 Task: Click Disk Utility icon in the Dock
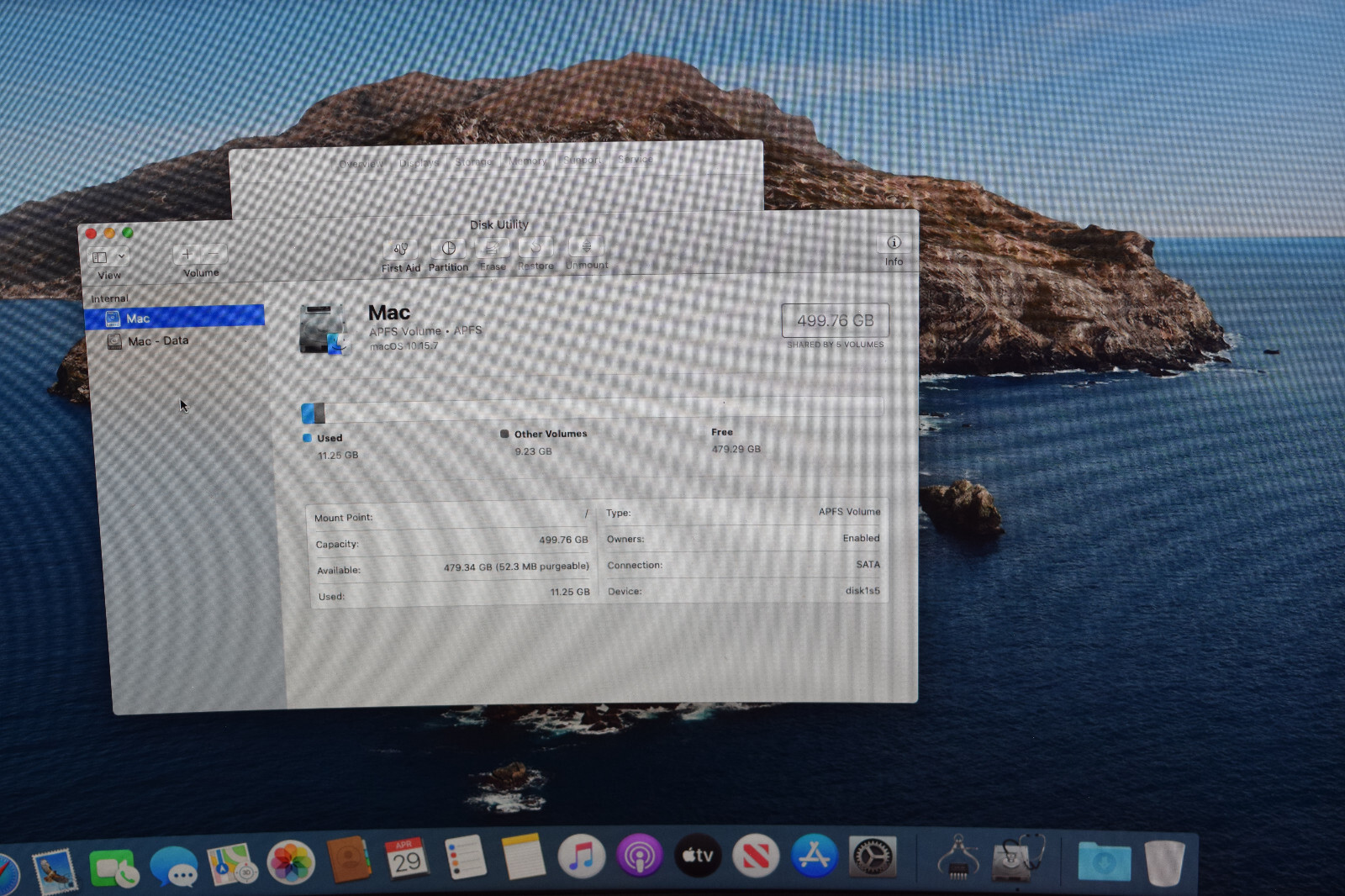pyautogui.click(x=1019, y=858)
